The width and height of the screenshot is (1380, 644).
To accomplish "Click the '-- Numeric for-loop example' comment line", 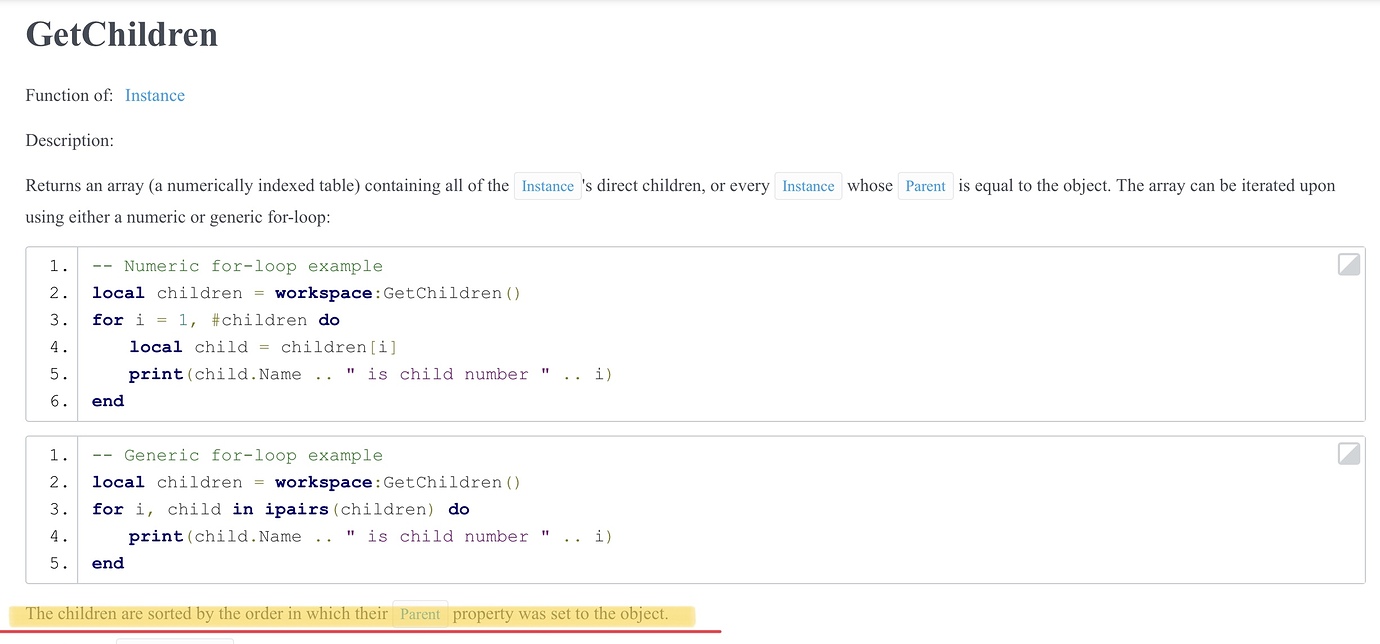I will 237,266.
